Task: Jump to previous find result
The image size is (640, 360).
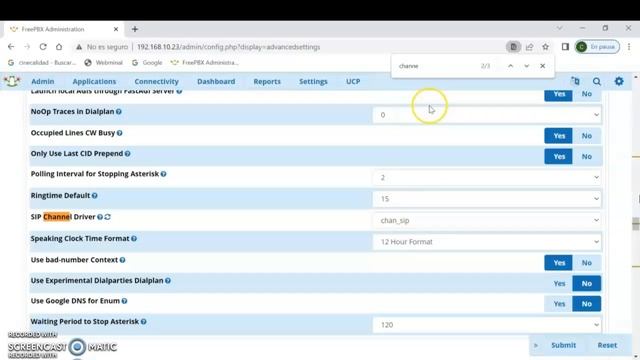Action: click(x=510, y=66)
